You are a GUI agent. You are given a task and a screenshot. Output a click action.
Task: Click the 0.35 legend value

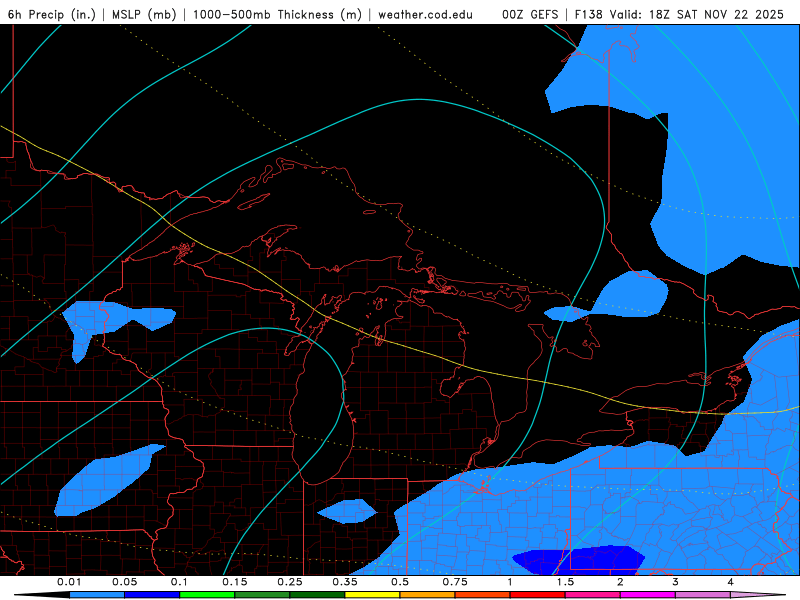click(x=345, y=582)
